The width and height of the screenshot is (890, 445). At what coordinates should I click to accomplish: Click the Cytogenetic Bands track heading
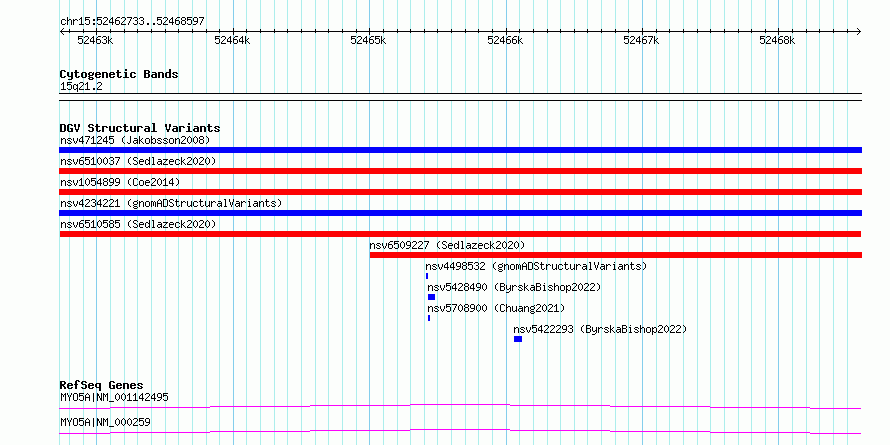(119, 74)
